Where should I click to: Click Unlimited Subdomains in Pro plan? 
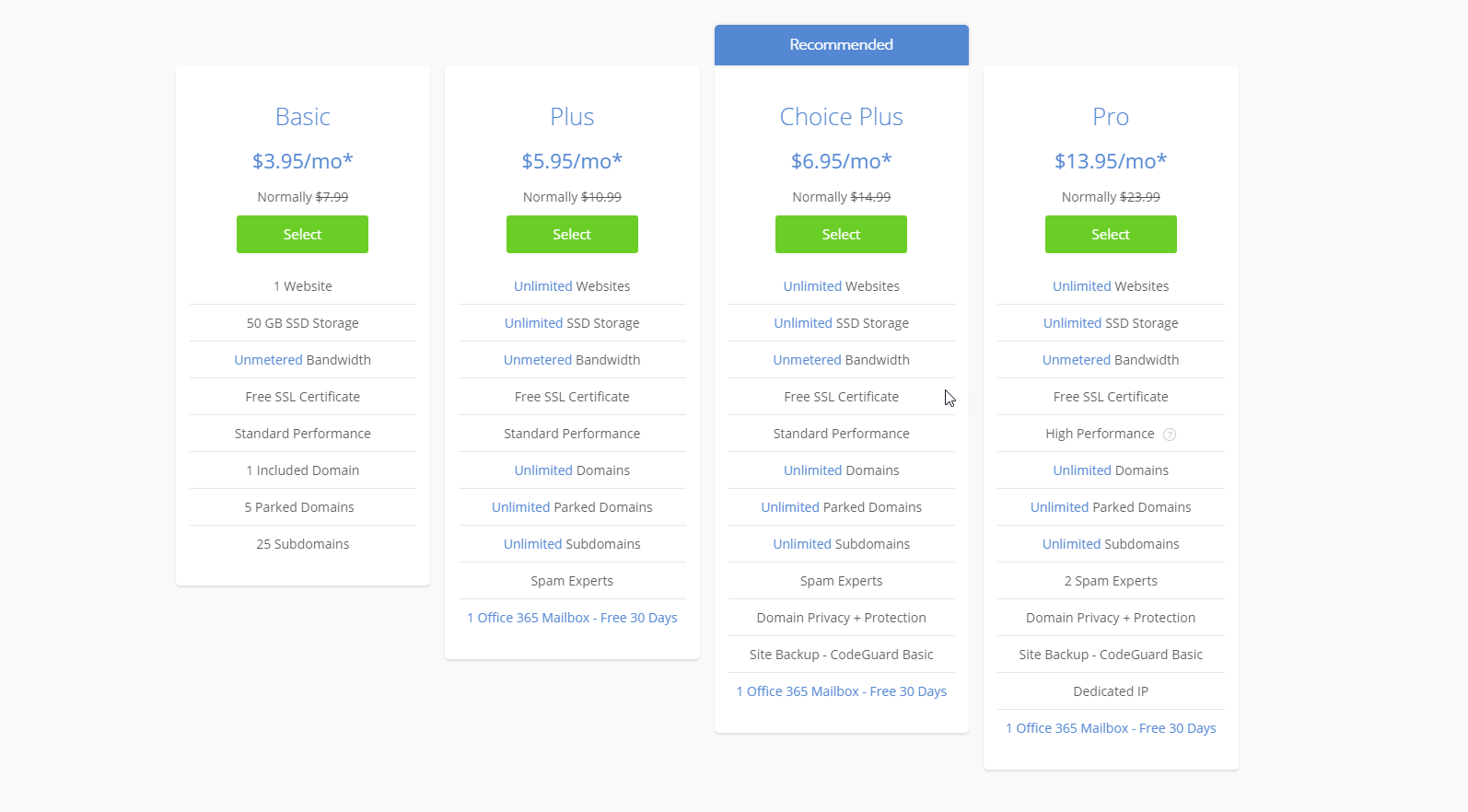(1111, 544)
